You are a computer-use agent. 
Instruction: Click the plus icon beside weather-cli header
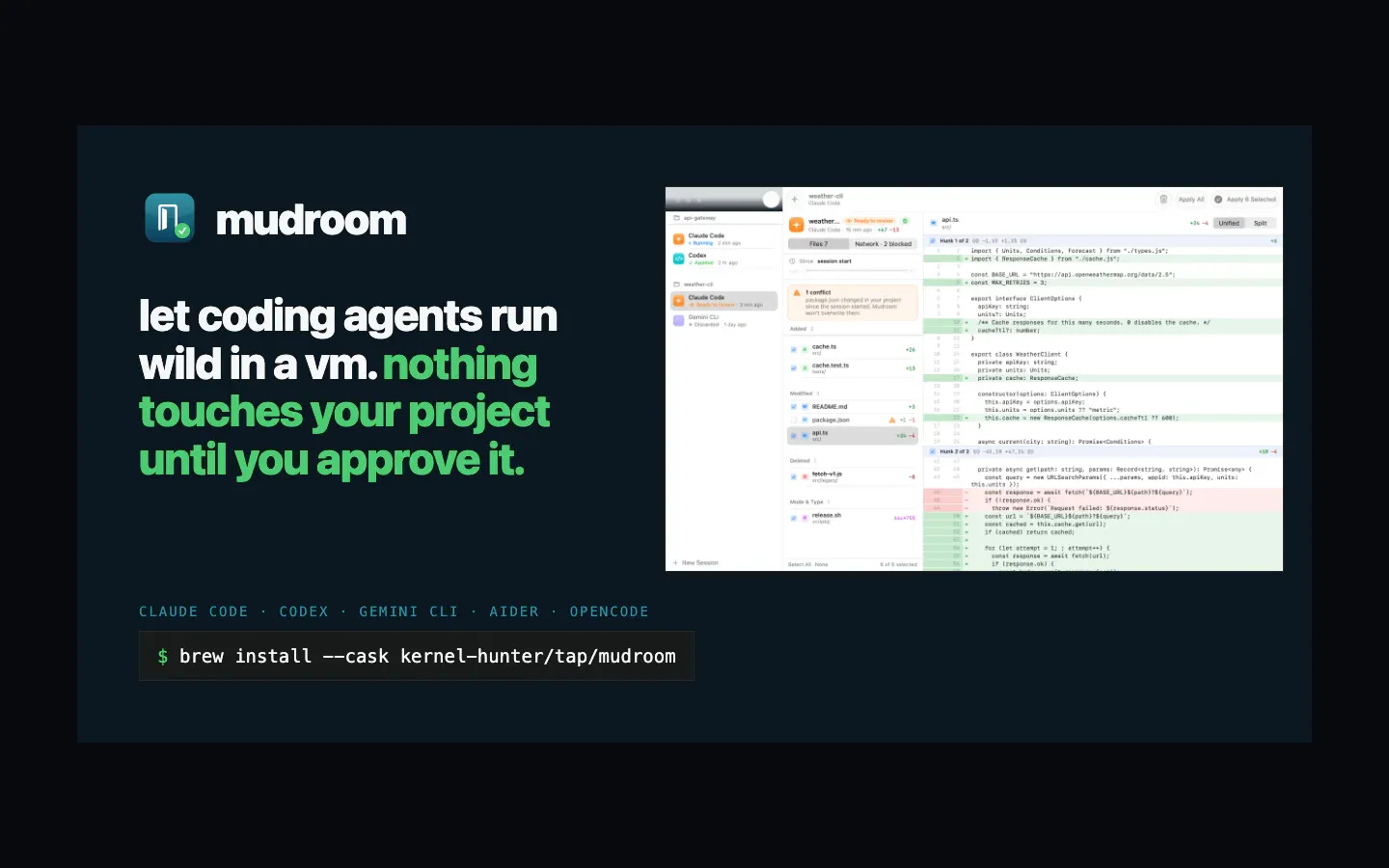(x=795, y=200)
